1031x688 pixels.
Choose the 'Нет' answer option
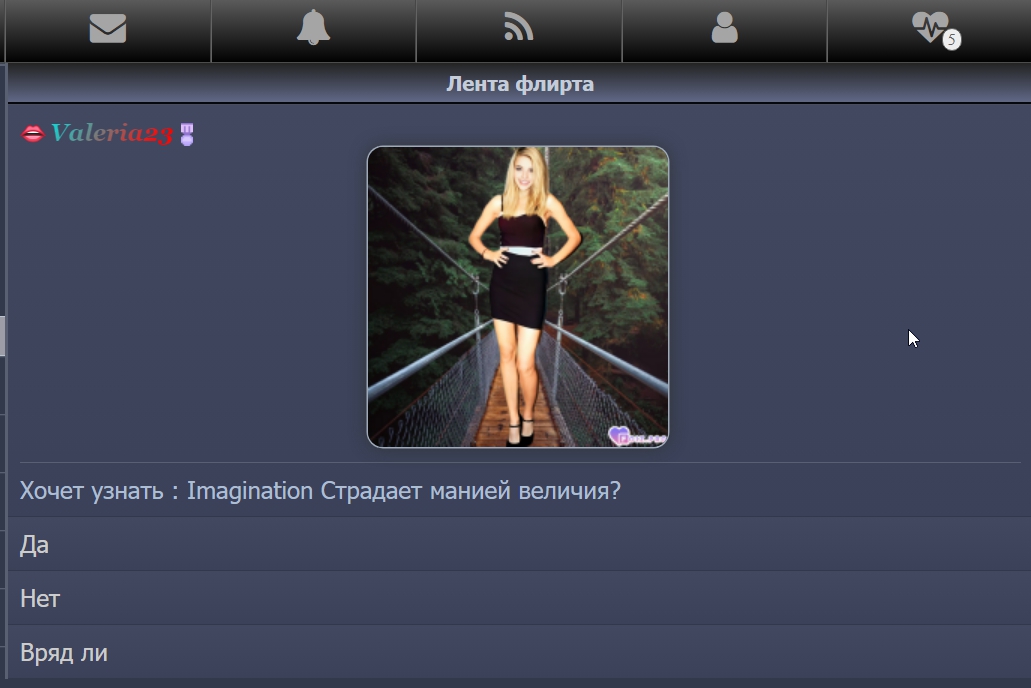[x=40, y=599]
